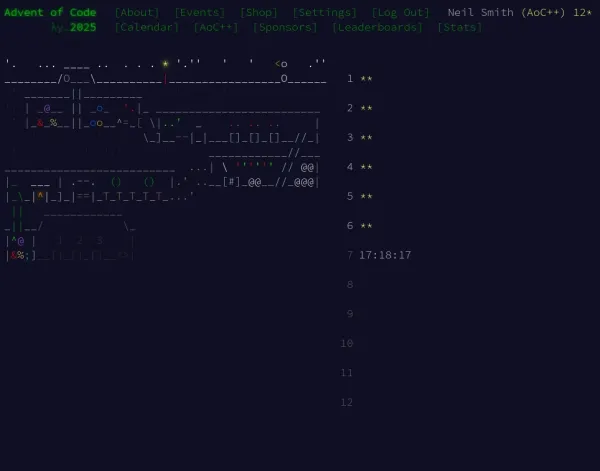
Task: Click the orange ^ in the ASCII art
Action: [40, 196]
